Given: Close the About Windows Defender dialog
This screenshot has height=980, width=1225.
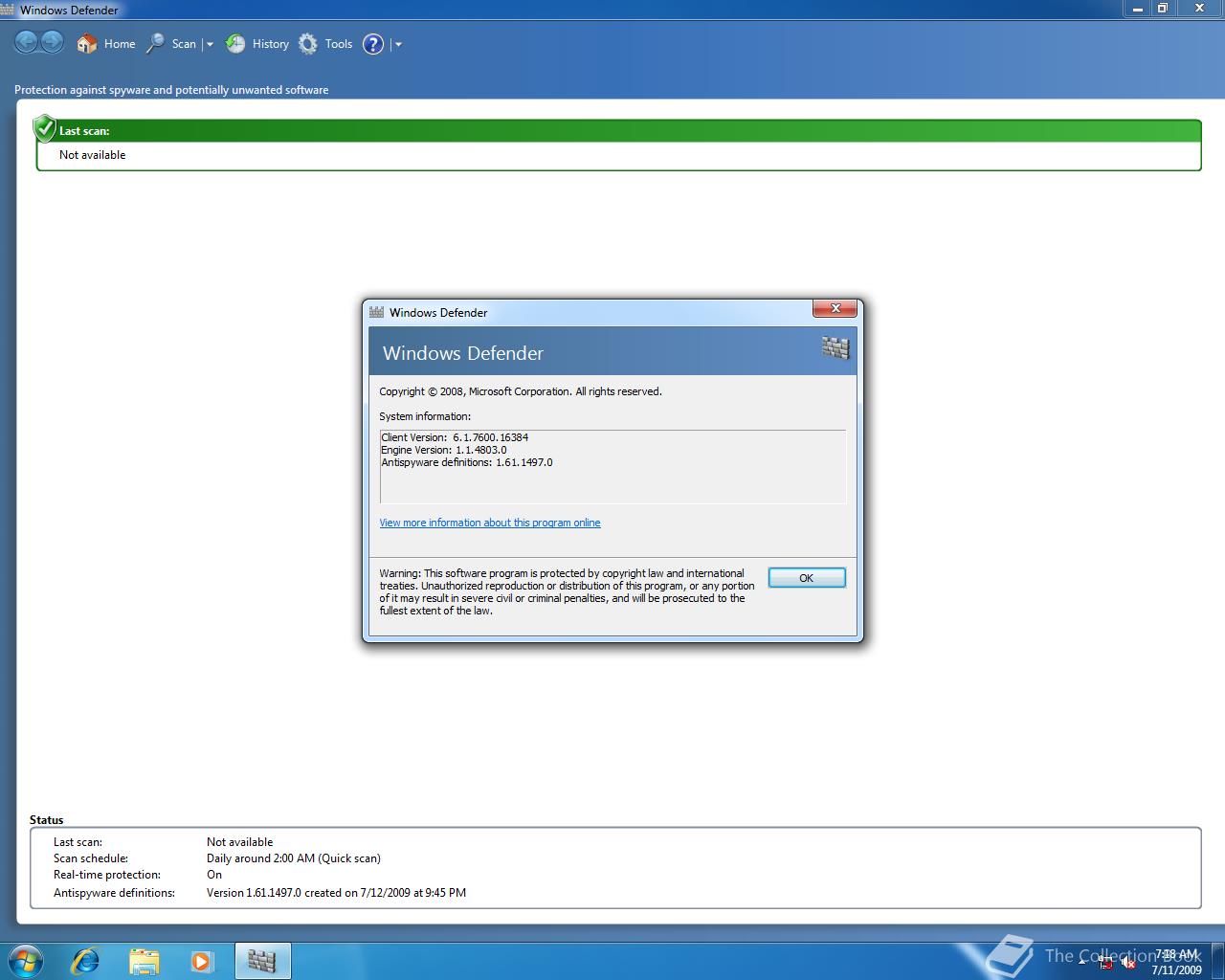Looking at the screenshot, I should coord(835,308).
